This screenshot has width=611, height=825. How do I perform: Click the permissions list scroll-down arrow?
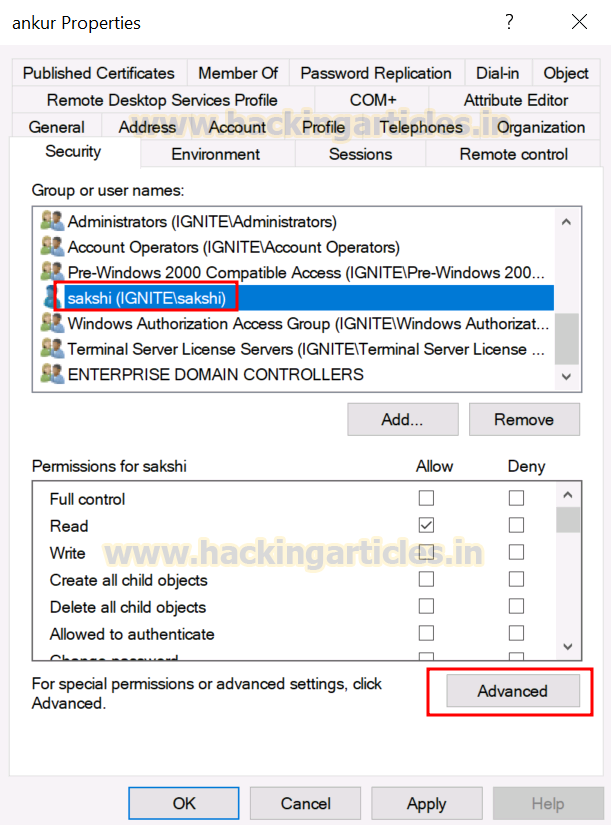(568, 647)
